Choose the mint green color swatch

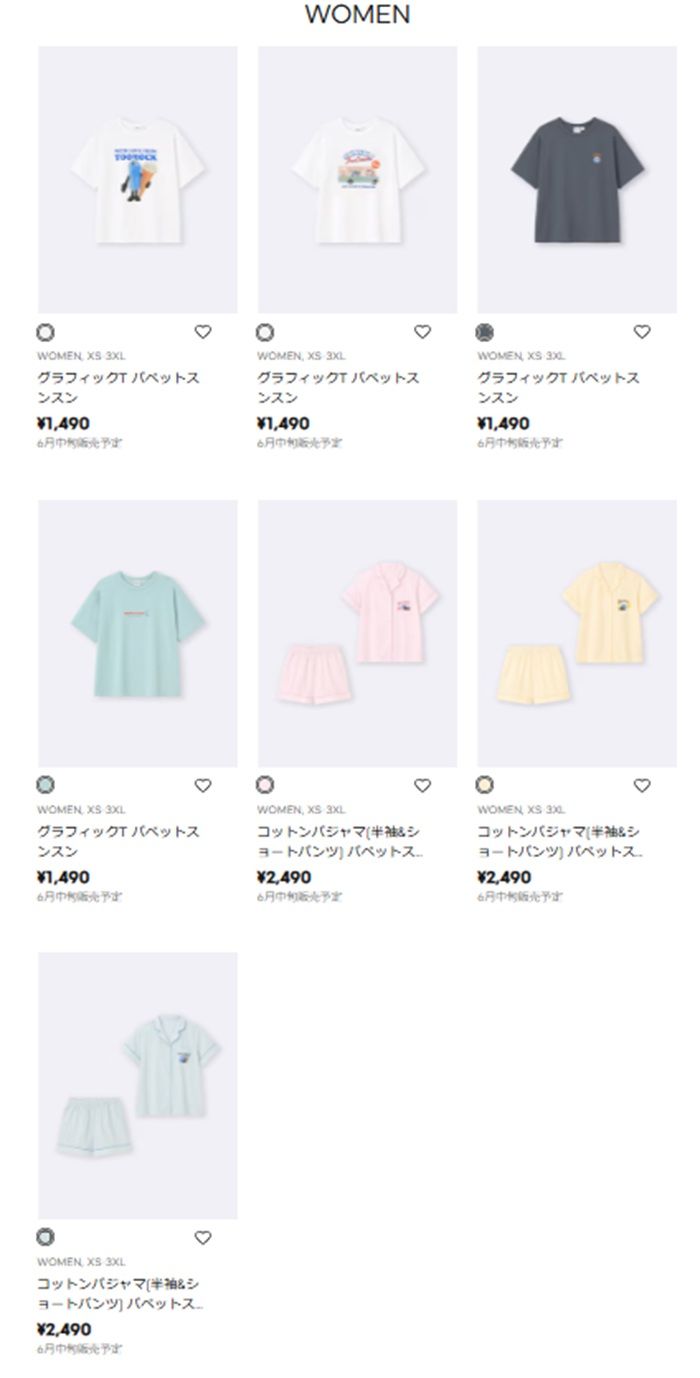pyautogui.click(x=46, y=786)
